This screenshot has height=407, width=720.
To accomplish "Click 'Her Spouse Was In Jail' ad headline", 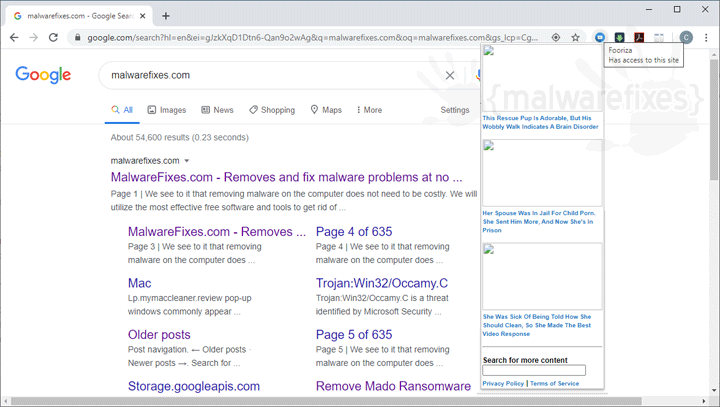I will [539, 221].
